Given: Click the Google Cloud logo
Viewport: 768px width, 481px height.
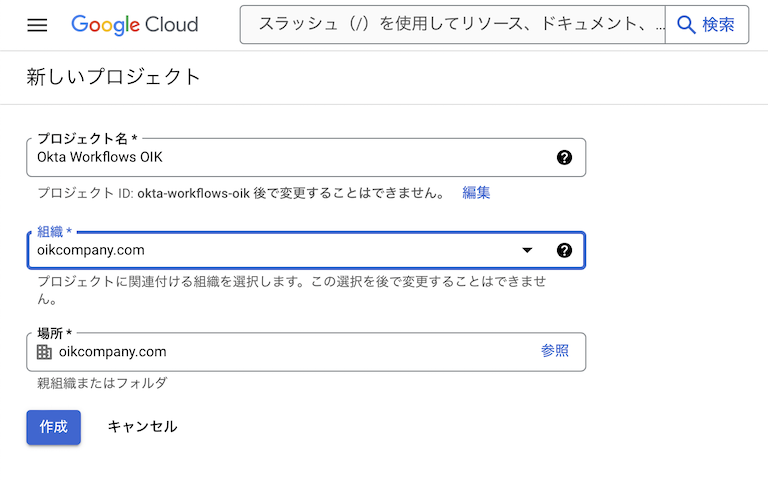Looking at the screenshot, I should [x=135, y=25].
